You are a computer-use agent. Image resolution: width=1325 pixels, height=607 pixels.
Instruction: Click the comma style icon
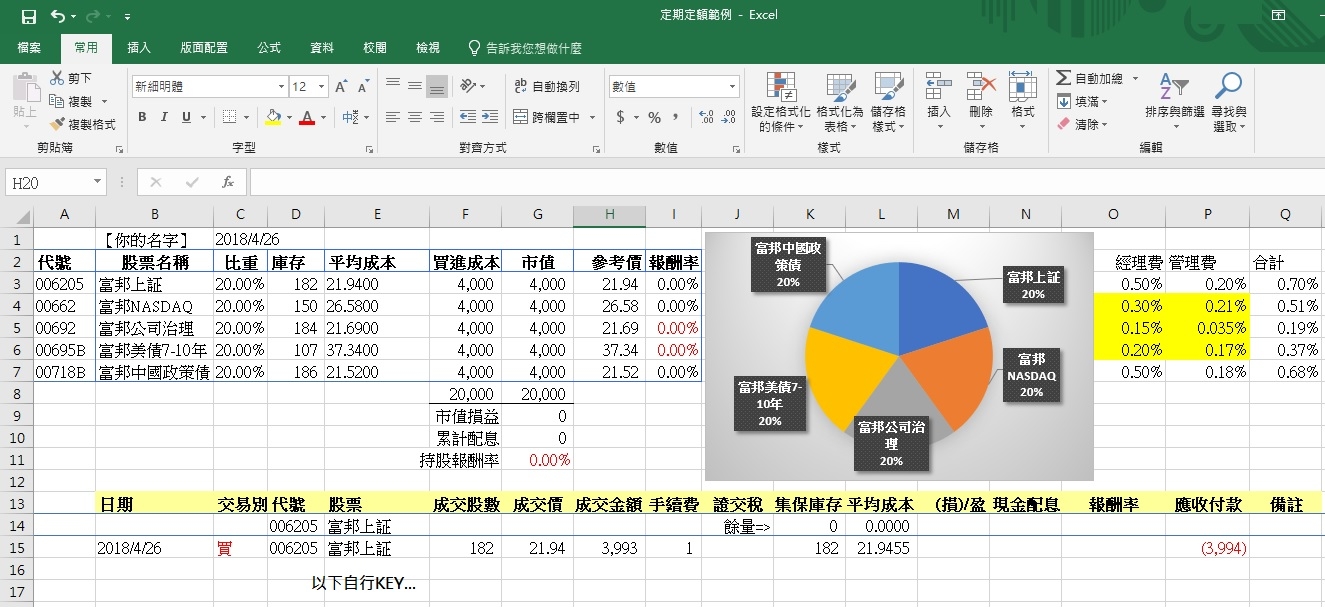[676, 117]
